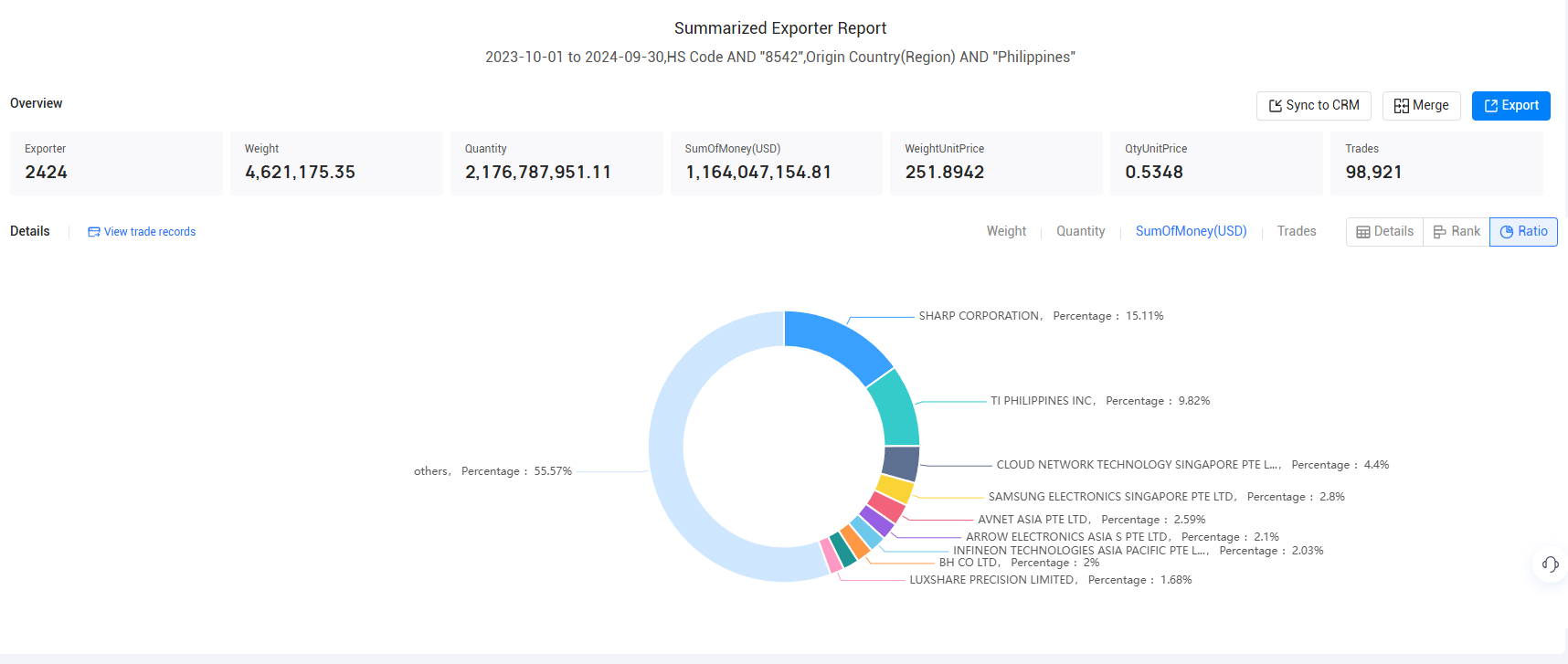Click the SumOfMoney(USD) overview card
The height and width of the screenshot is (664, 1568).
(x=777, y=163)
